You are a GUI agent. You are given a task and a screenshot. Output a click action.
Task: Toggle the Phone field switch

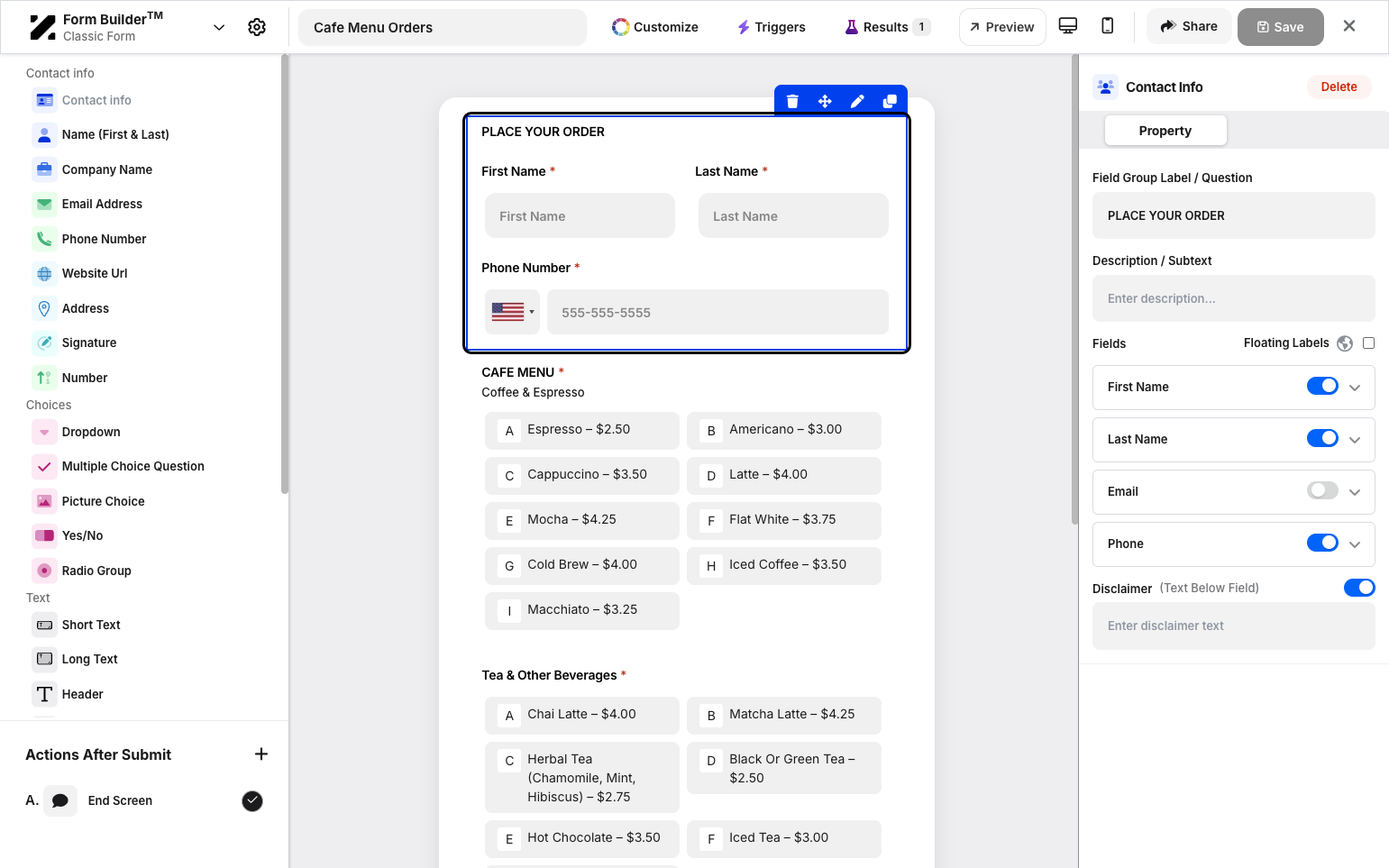[1322, 543]
